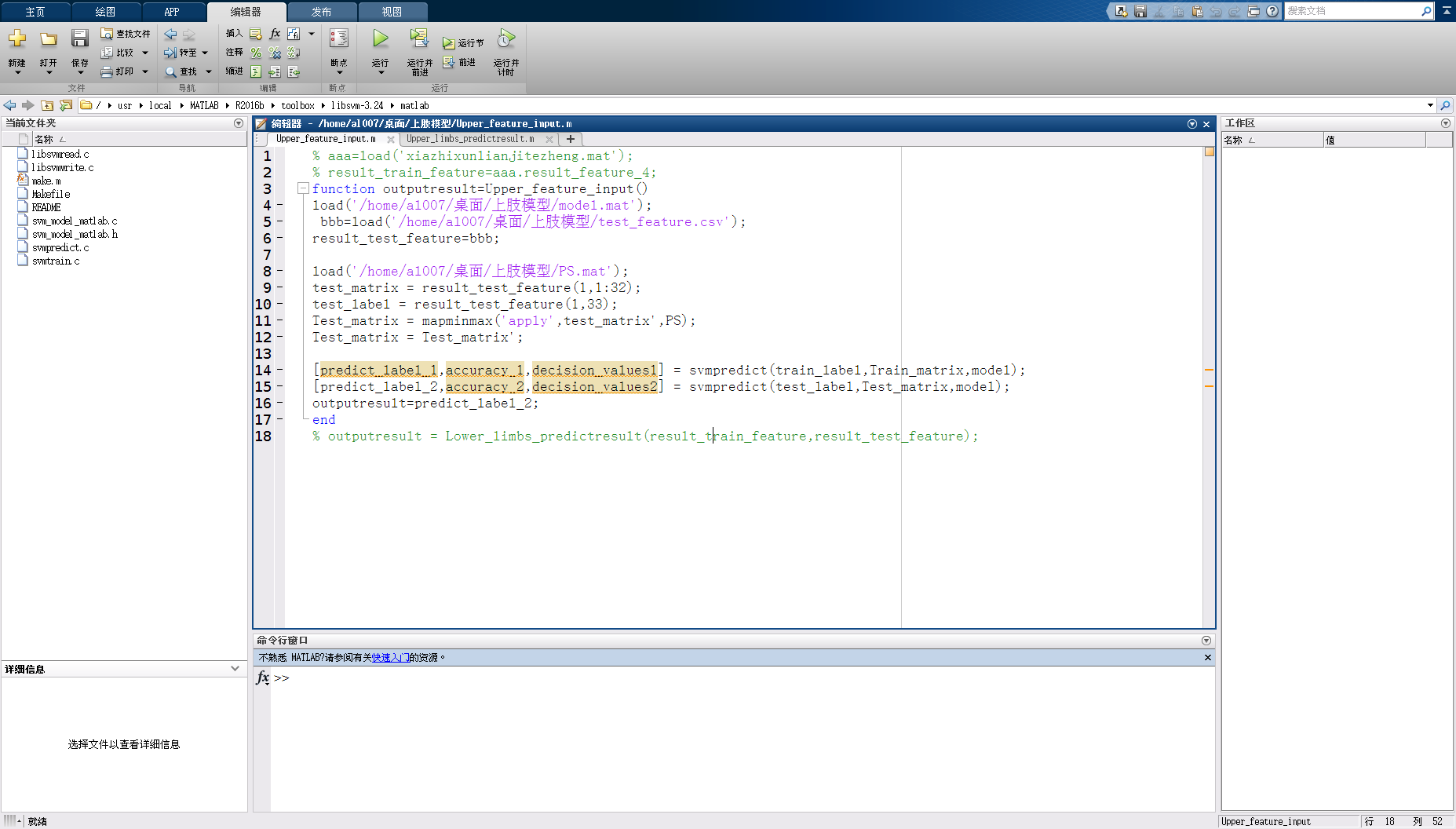Click the increase indent icon
This screenshot has width=1456, height=829.
pos(275,71)
